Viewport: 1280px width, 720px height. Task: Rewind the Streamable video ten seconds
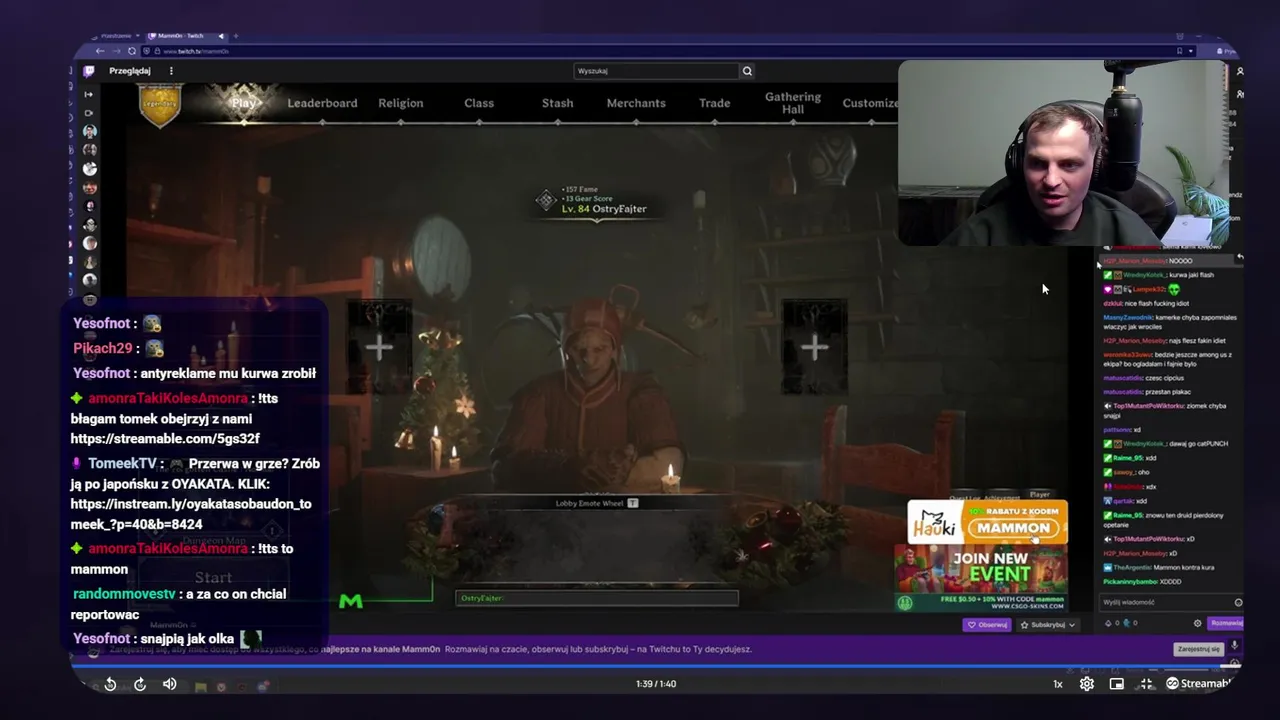click(x=110, y=684)
